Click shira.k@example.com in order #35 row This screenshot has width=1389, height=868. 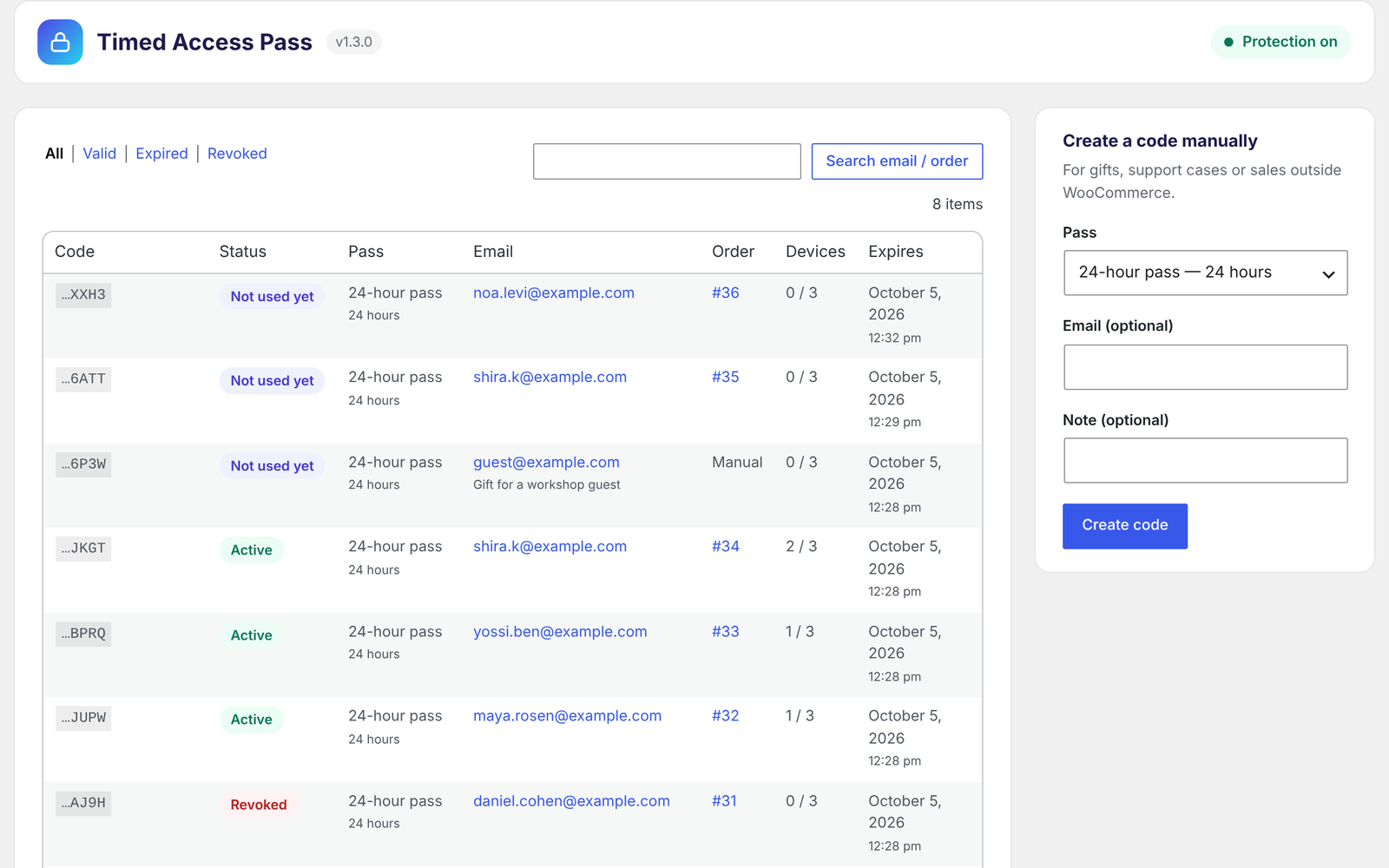550,378
